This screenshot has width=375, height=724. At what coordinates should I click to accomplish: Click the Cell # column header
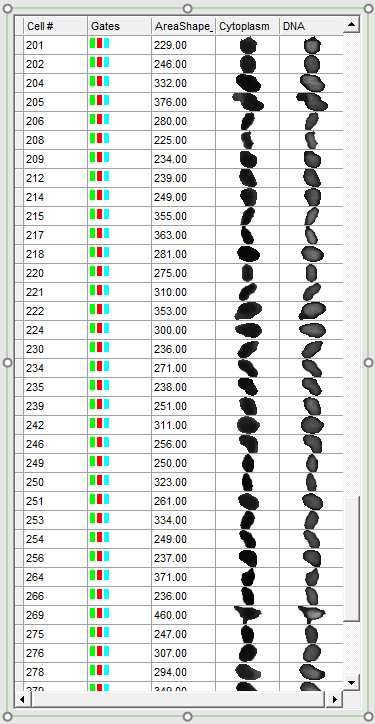click(55, 26)
